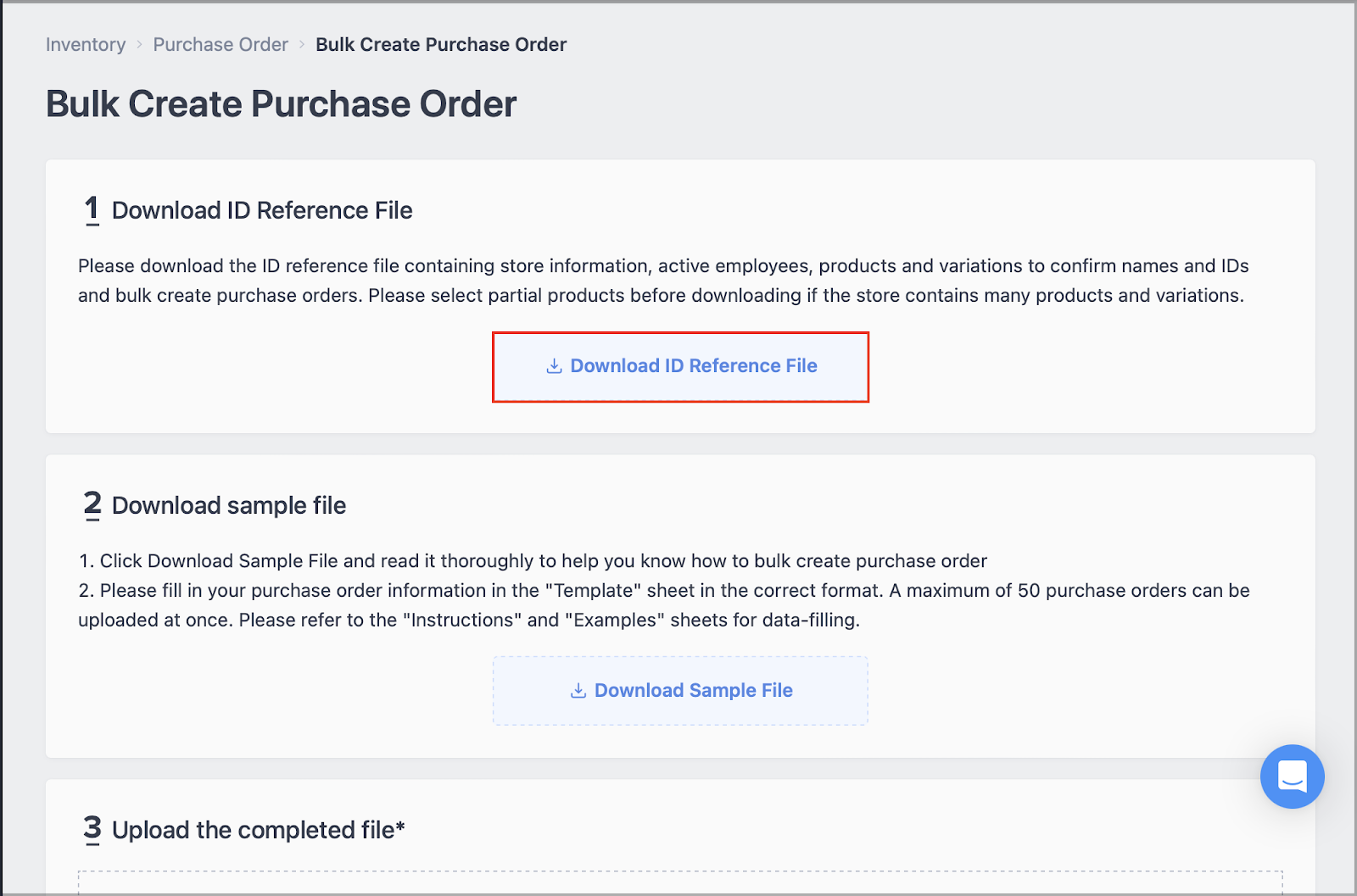
Task: Click the step 3 number badge
Action: coord(92,829)
